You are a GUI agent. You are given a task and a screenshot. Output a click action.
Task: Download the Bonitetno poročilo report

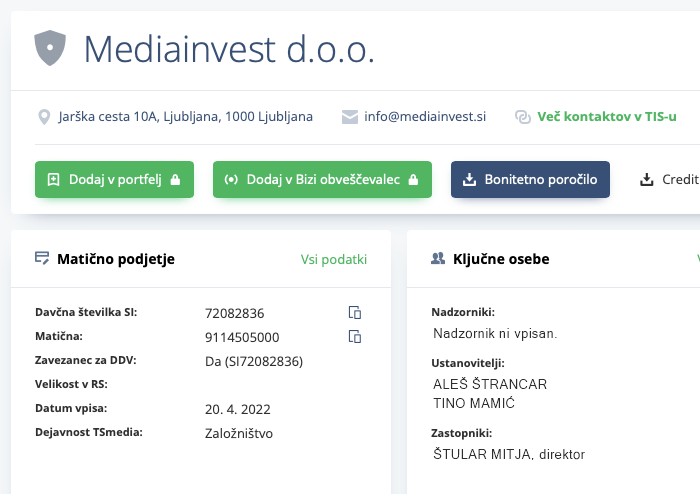click(530, 179)
